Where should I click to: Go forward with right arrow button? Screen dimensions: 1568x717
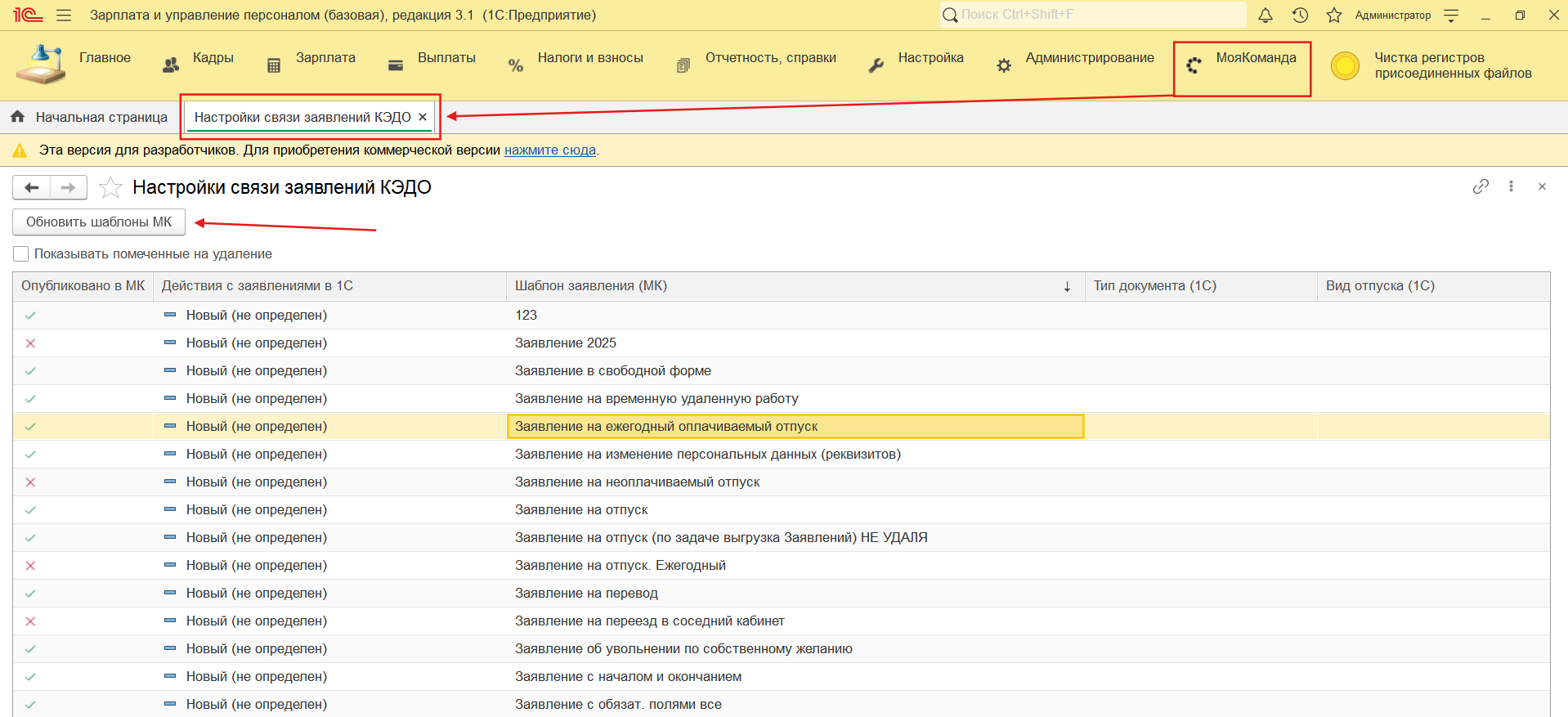(69, 188)
